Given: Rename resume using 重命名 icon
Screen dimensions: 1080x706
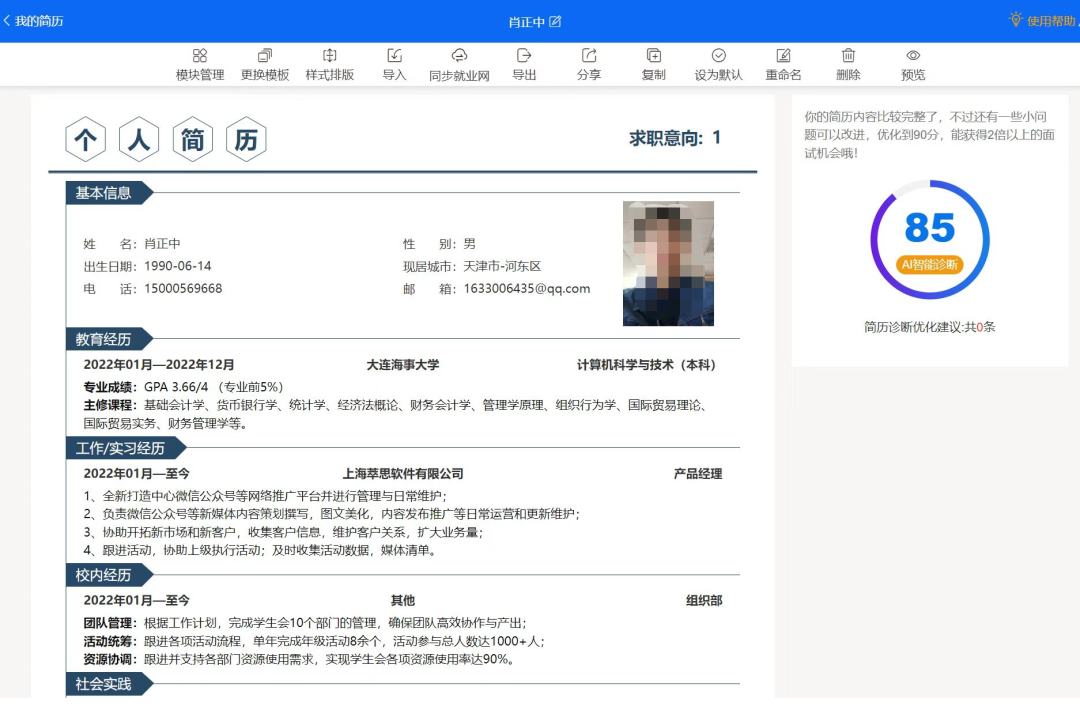Looking at the screenshot, I should coord(783,56).
